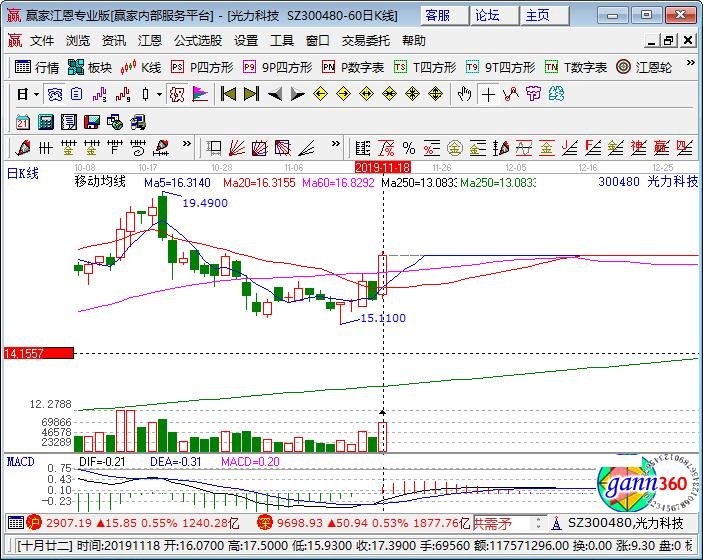Click the red 2019-11-18 date marker
The width and height of the screenshot is (703, 560).
coord(382,167)
